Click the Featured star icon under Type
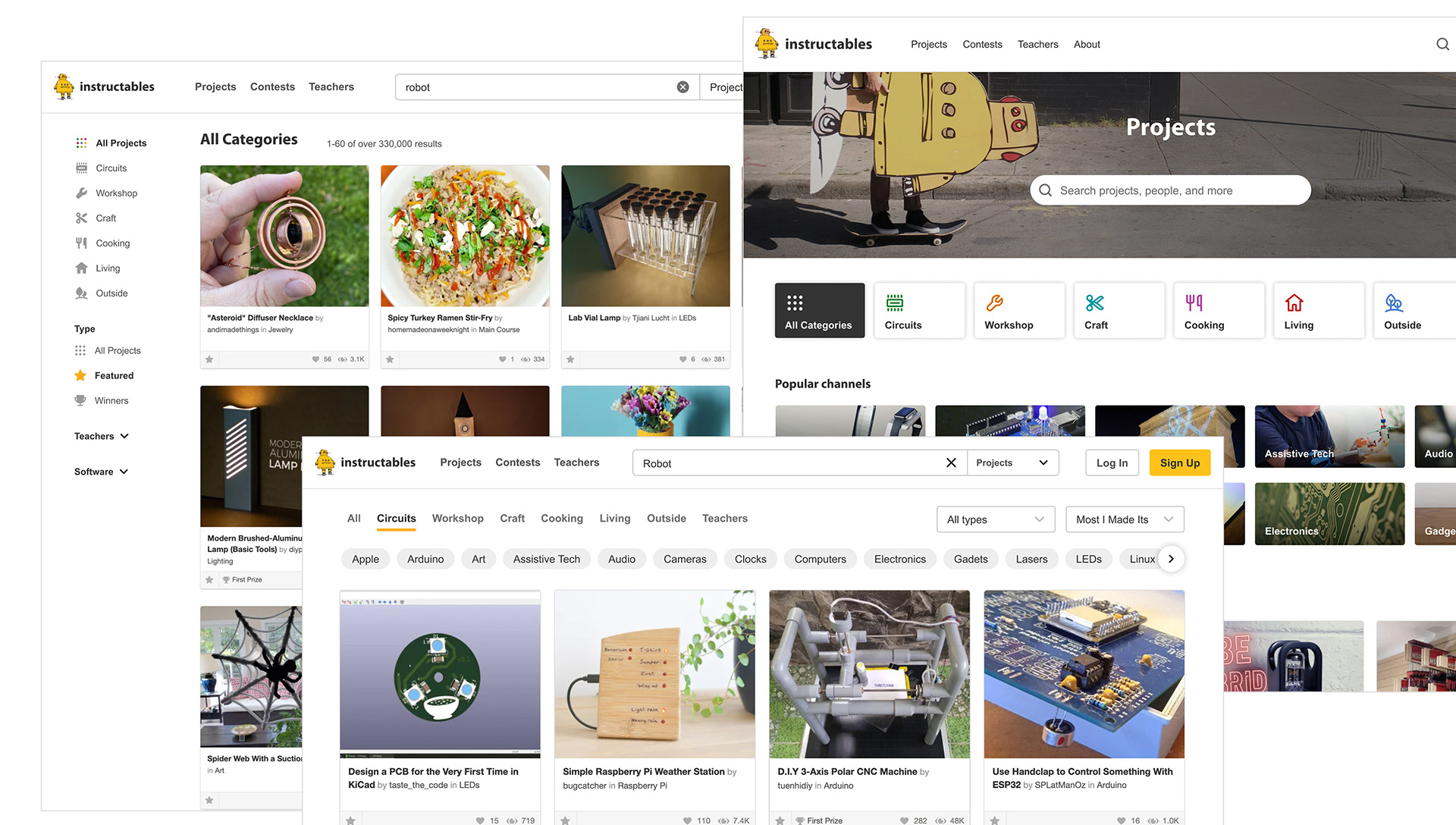Viewport: 1456px width, 825px height. pos(80,375)
